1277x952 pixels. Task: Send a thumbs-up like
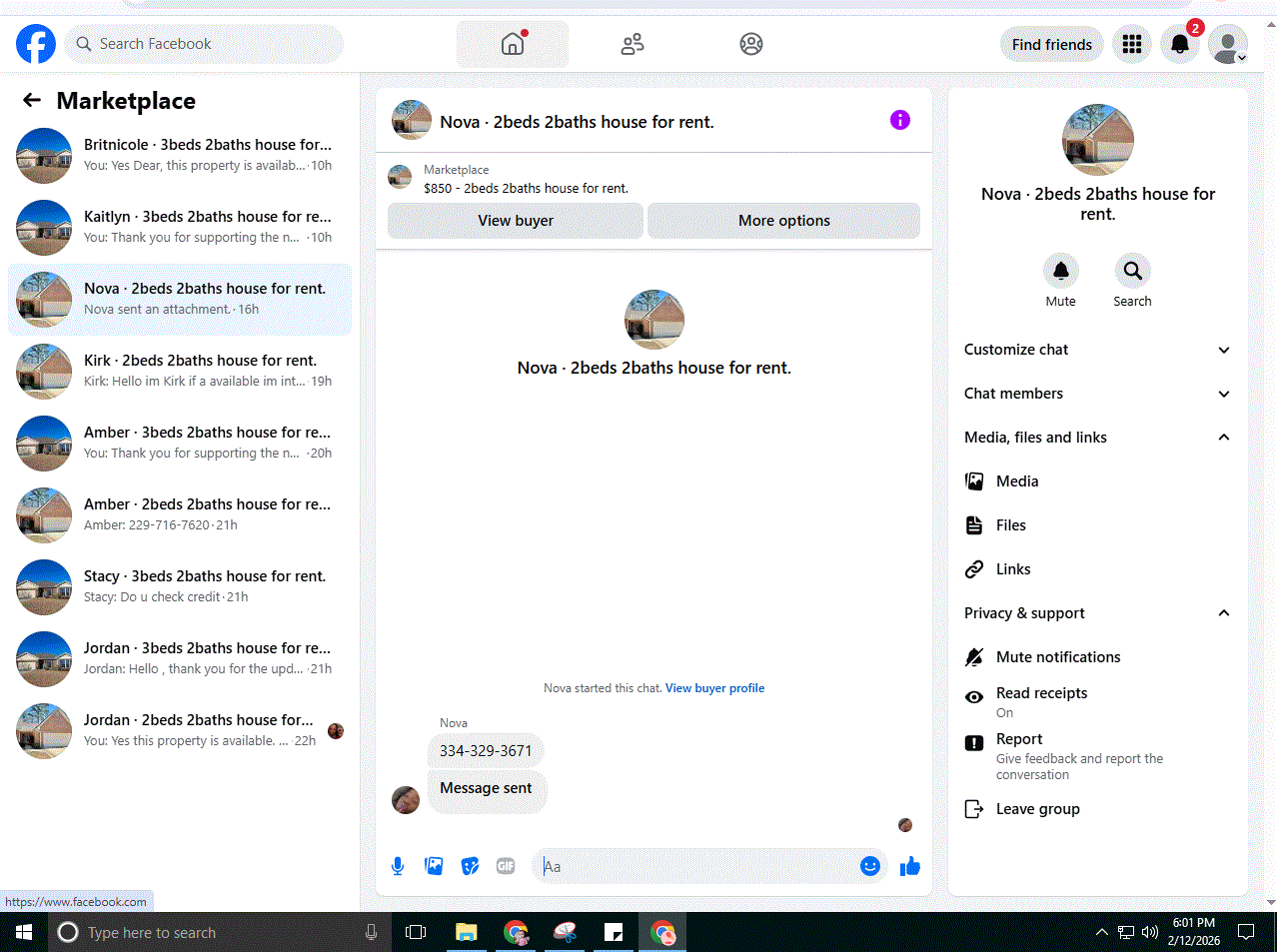(x=909, y=866)
